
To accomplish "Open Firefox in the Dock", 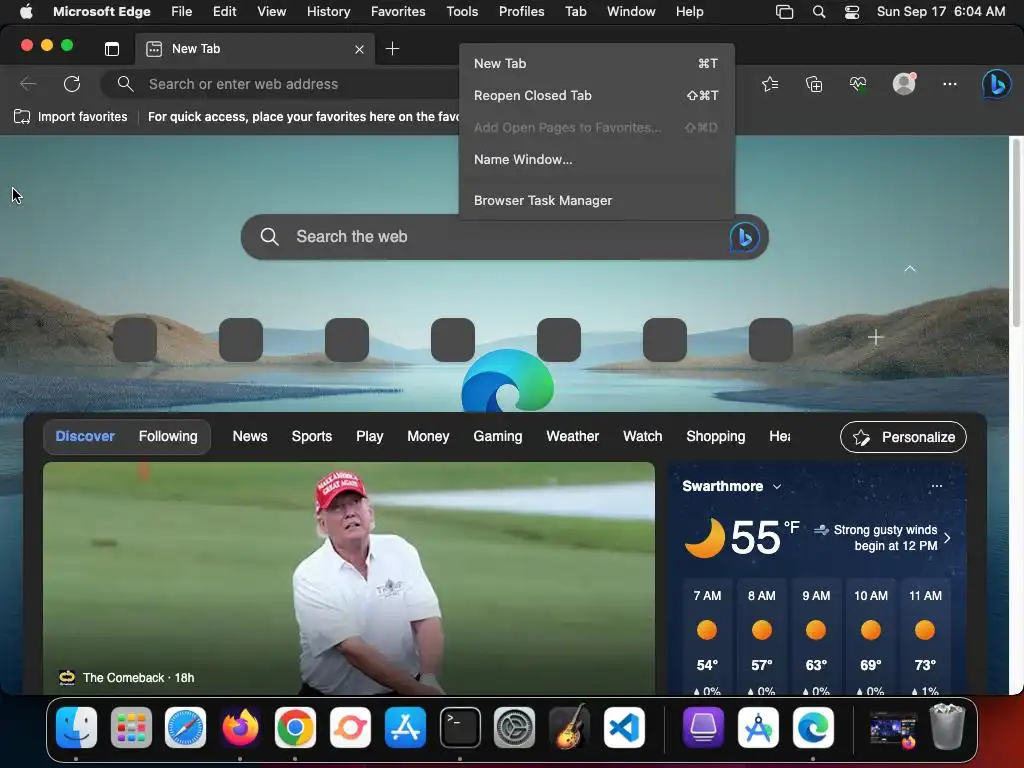I will [x=240, y=728].
